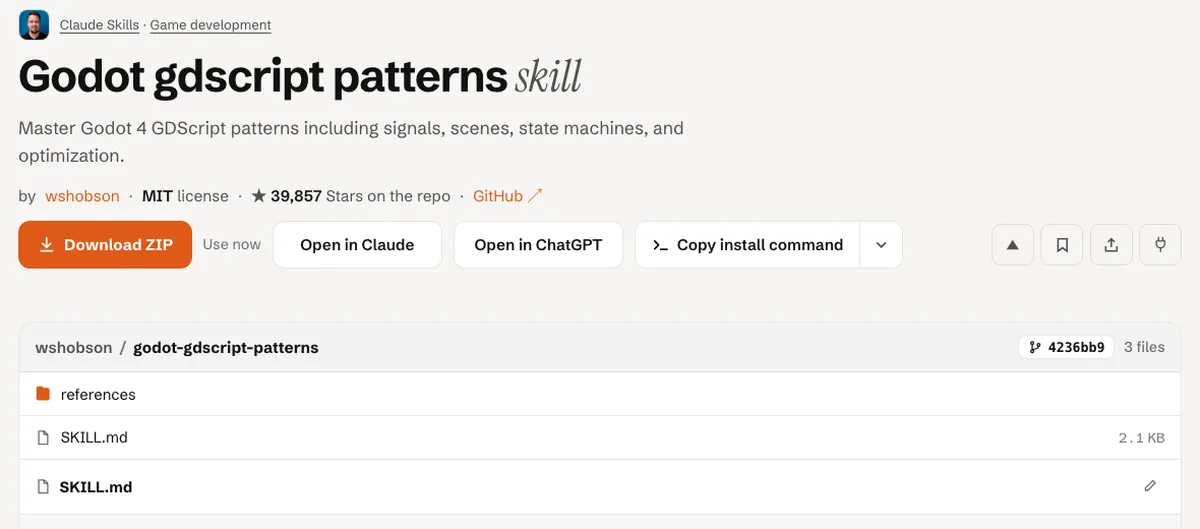
Task: Click the wshobson repo owner name
Action: [73, 348]
